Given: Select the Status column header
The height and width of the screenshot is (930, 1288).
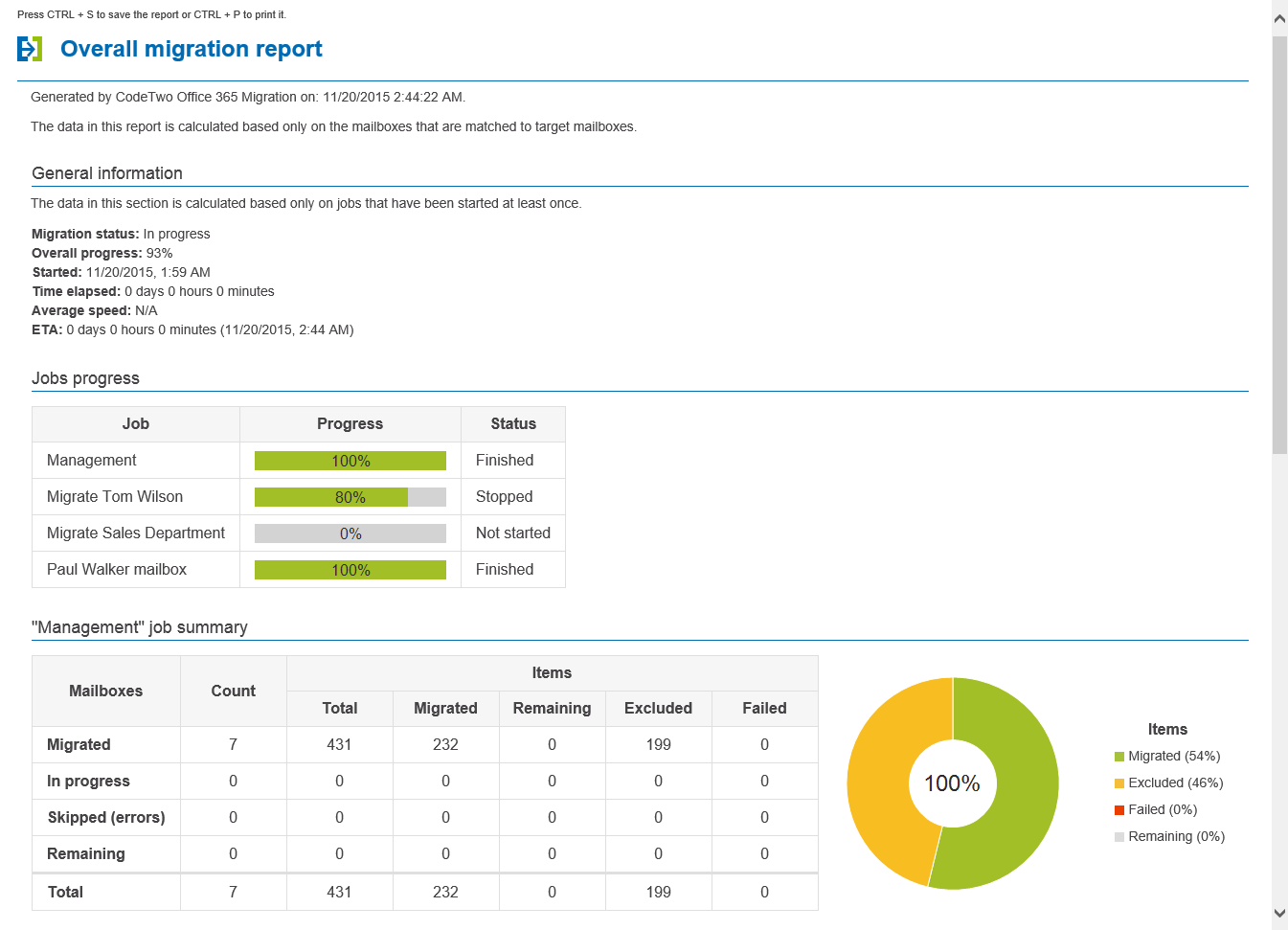Looking at the screenshot, I should [x=513, y=424].
